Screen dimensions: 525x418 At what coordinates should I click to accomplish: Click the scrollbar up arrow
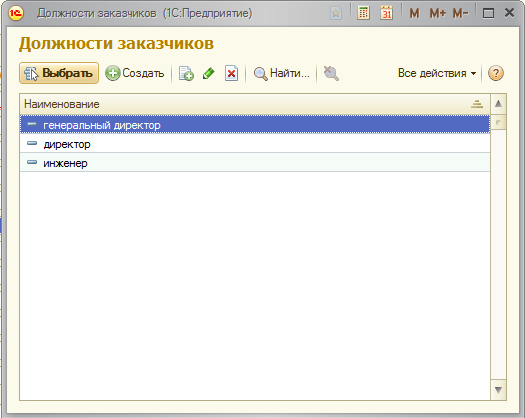(498, 104)
